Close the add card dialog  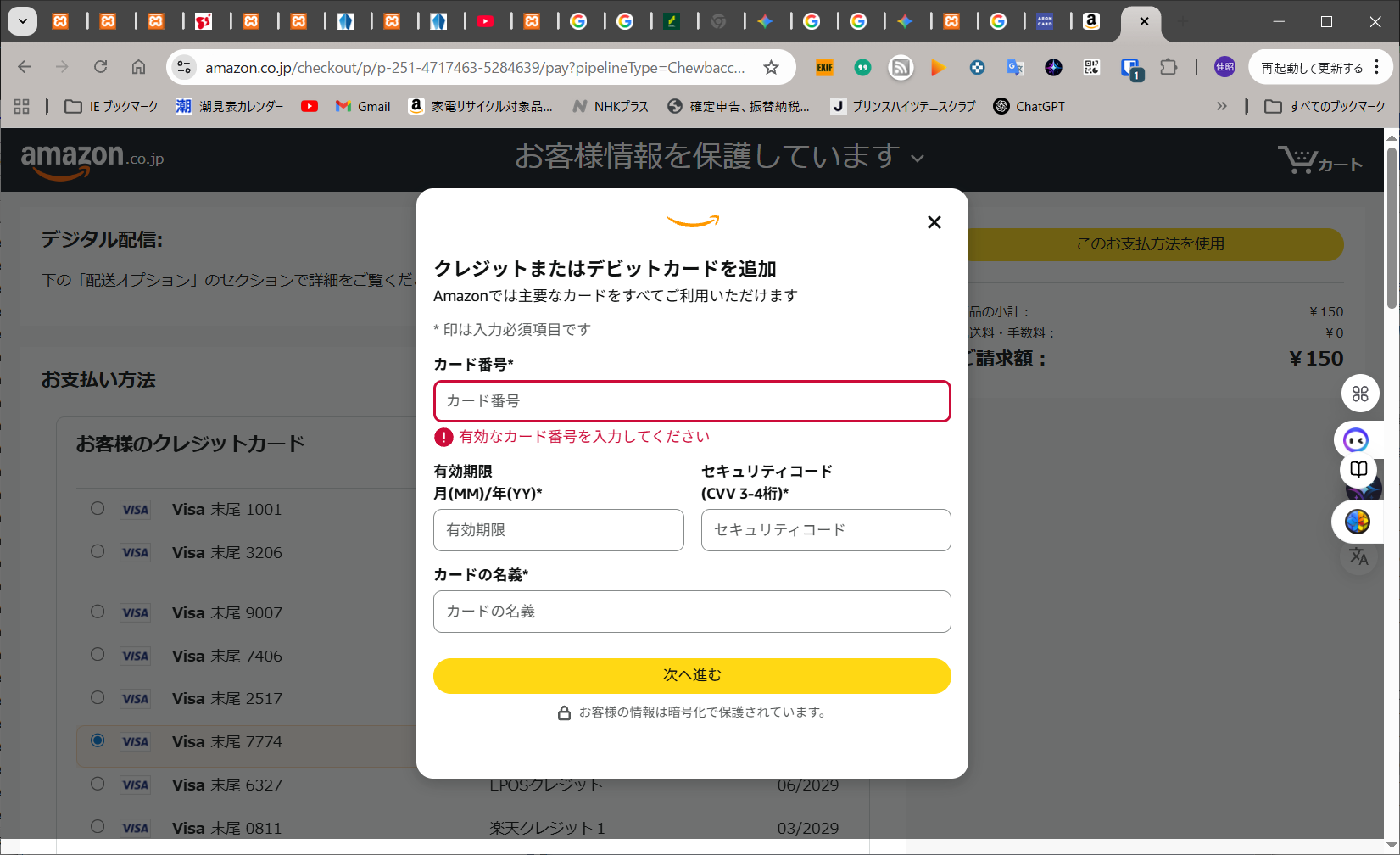click(934, 222)
